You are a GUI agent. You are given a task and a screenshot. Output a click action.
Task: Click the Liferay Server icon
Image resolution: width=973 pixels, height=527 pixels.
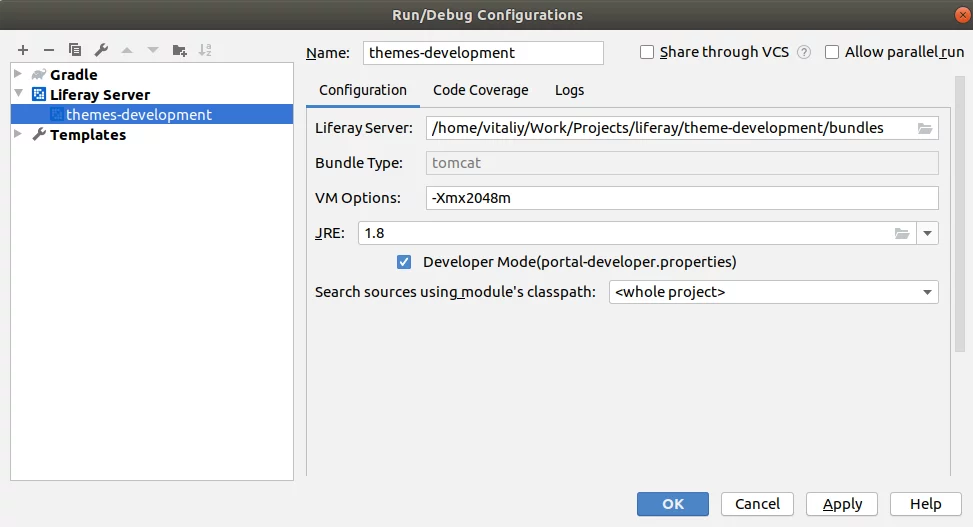click(39, 94)
